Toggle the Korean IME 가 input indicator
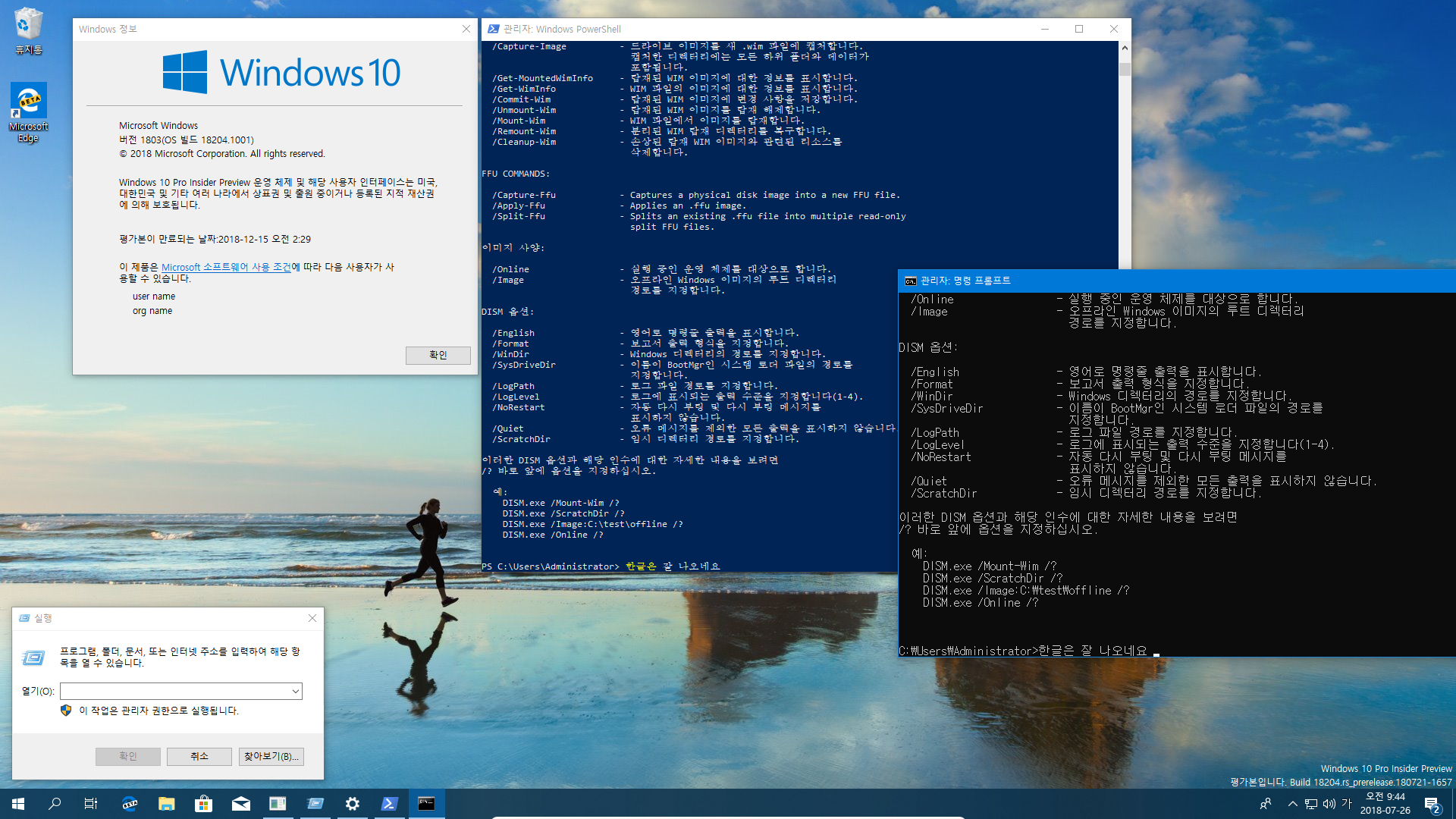The image size is (1456, 819). point(1347,804)
